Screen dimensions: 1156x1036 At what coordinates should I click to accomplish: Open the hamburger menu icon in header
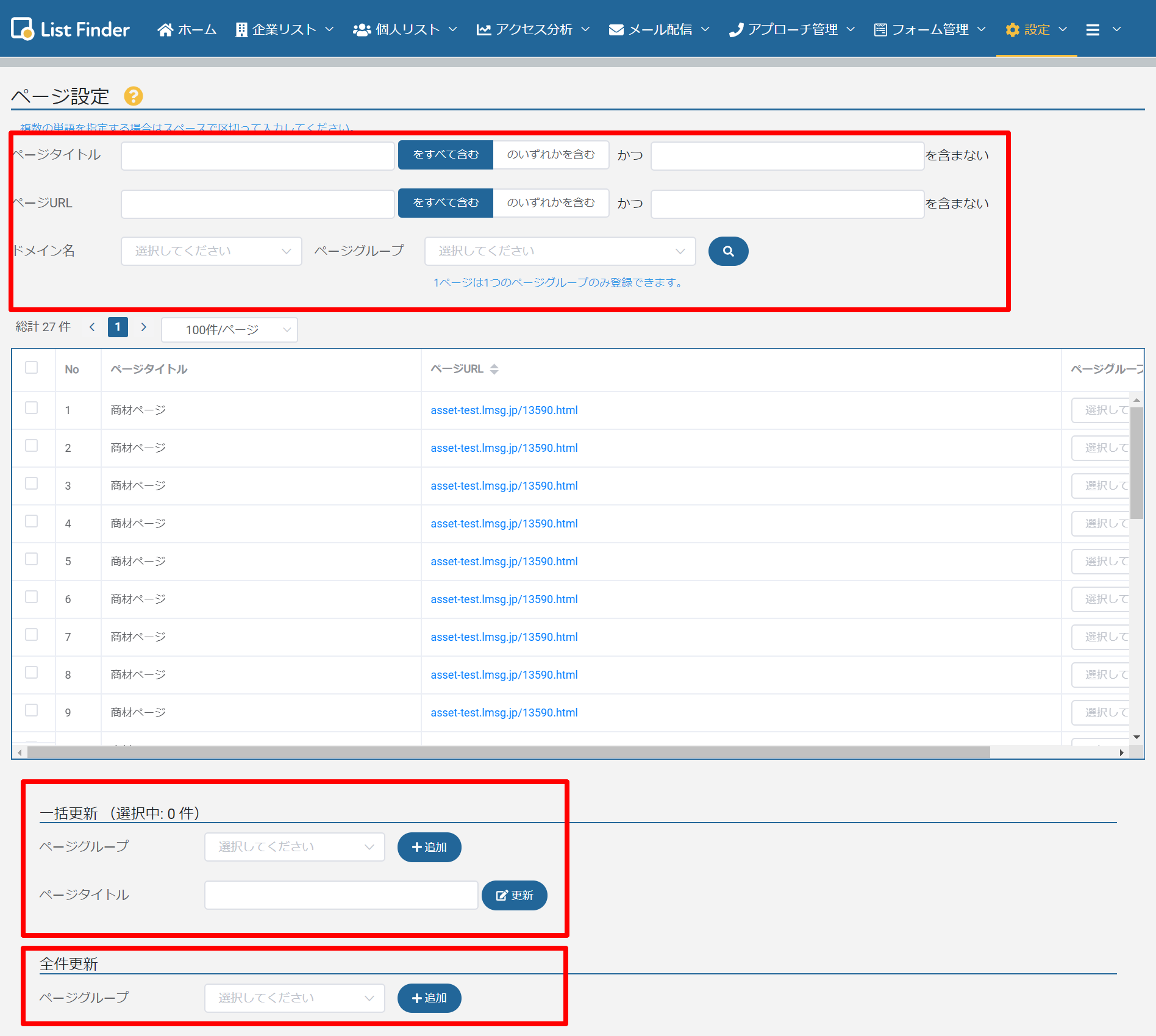(x=1093, y=29)
